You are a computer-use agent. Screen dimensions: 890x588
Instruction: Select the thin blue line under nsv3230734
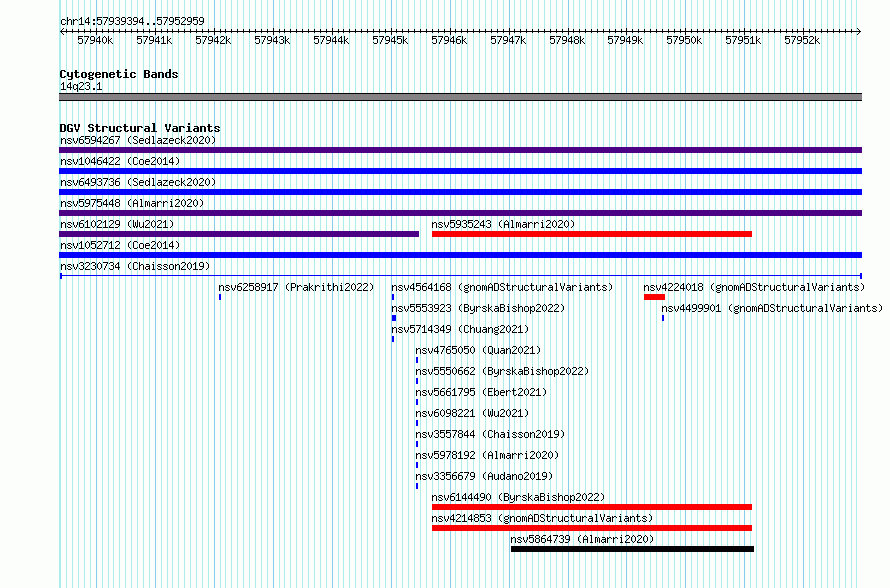tap(460, 276)
